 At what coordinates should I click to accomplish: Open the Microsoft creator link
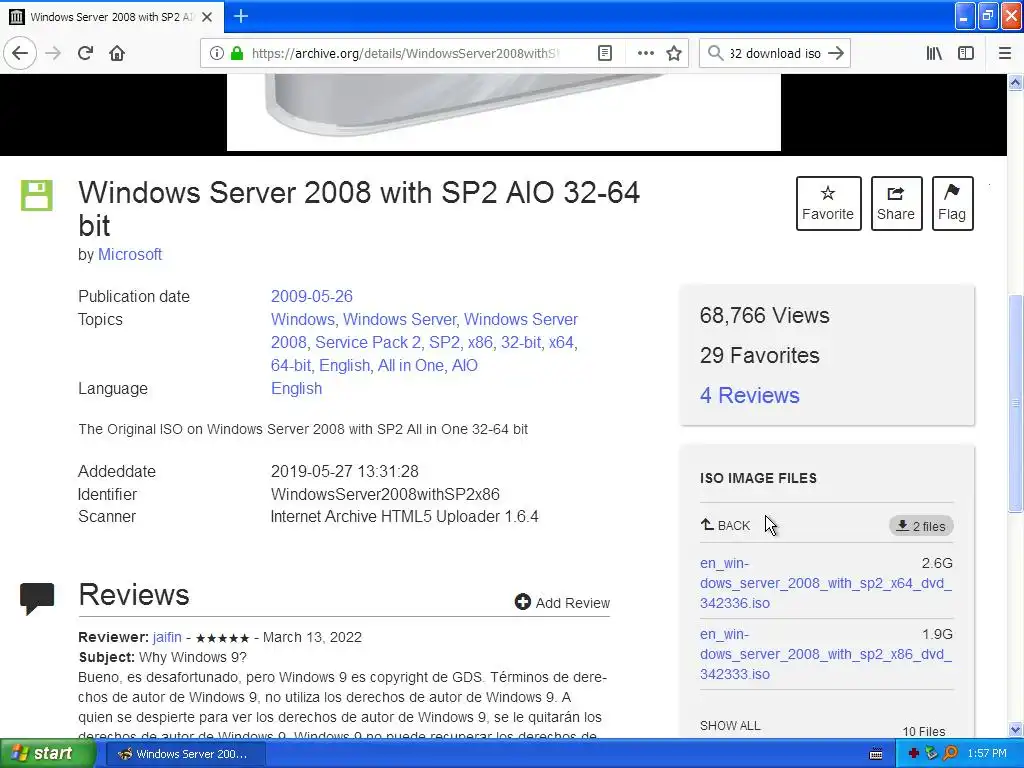tap(130, 254)
